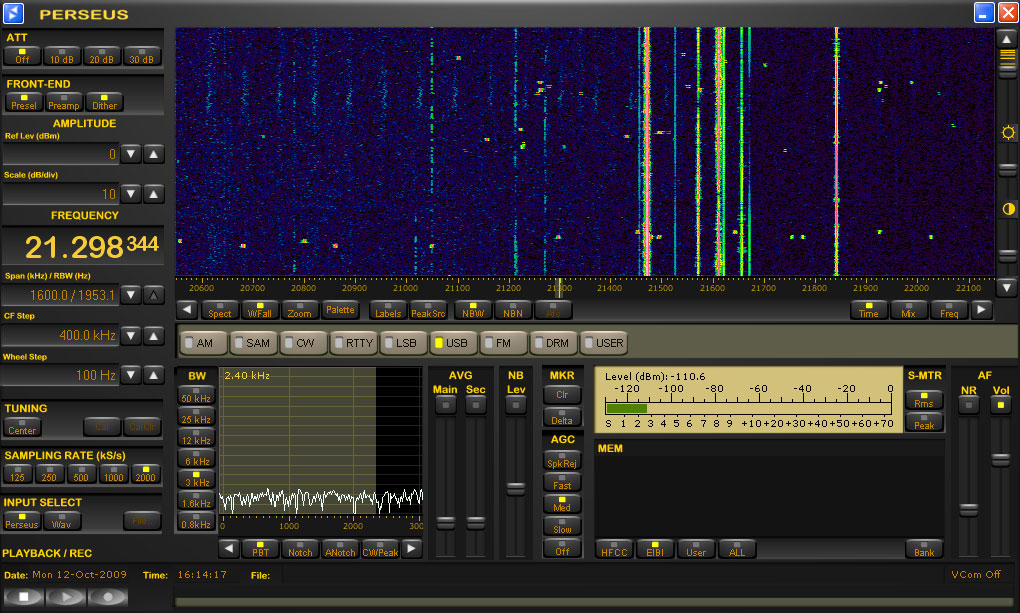Toggle the Presel front-end filter
The image size is (1020, 613).
(23, 102)
